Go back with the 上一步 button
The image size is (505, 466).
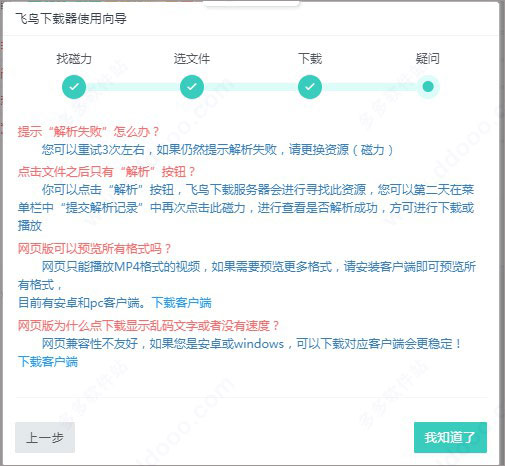45,438
